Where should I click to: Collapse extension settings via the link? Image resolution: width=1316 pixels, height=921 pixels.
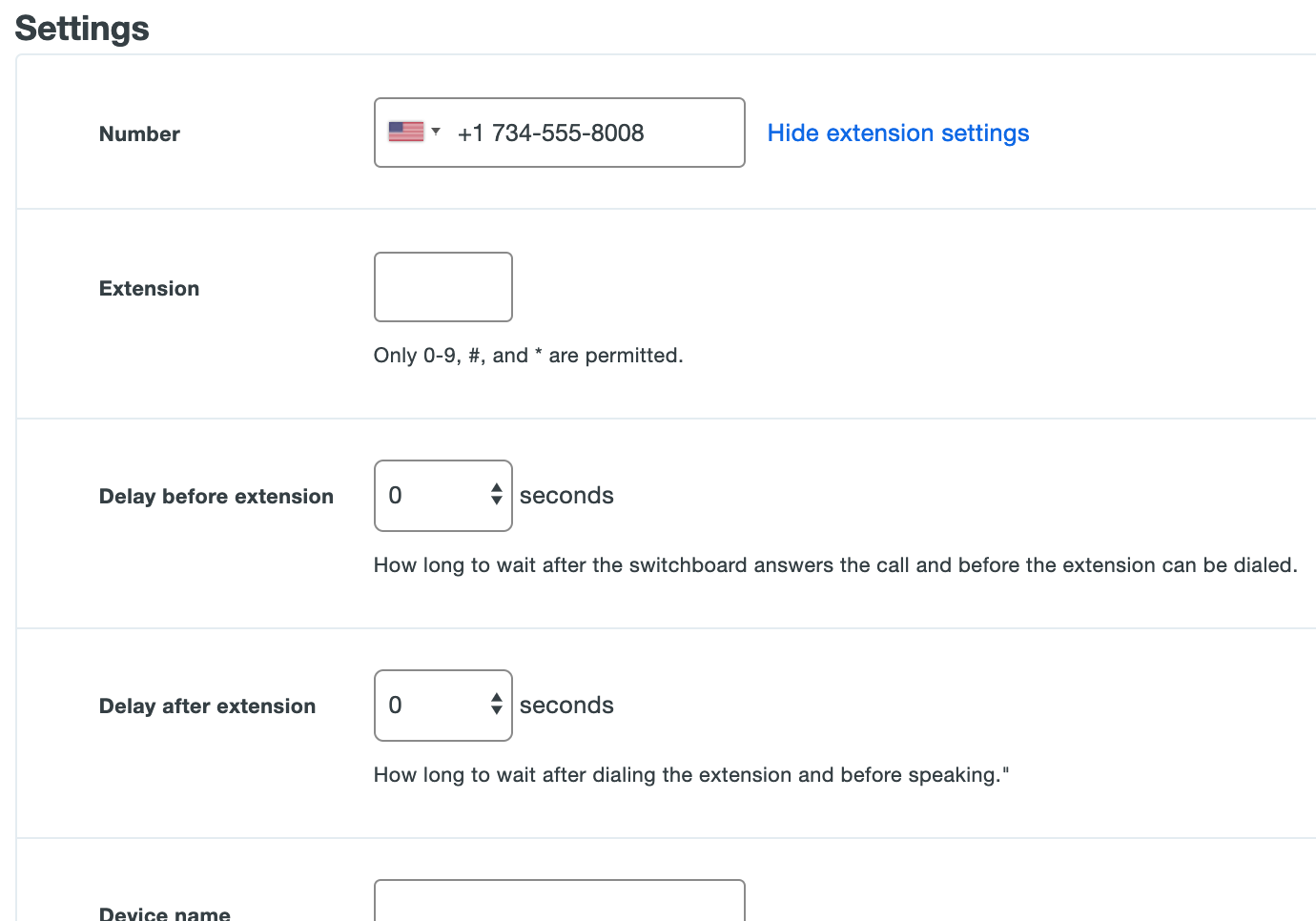click(897, 133)
